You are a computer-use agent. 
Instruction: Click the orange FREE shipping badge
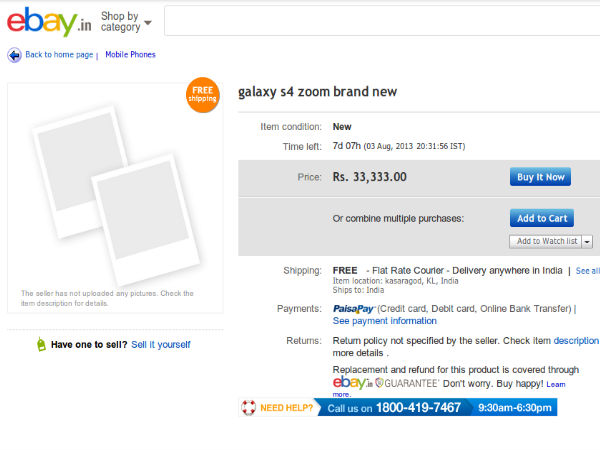pyautogui.click(x=202, y=95)
